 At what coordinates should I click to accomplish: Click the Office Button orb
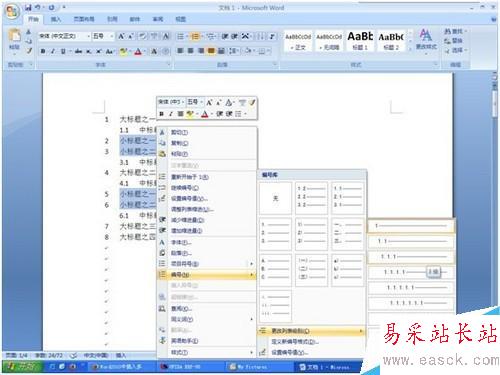(x=13, y=12)
